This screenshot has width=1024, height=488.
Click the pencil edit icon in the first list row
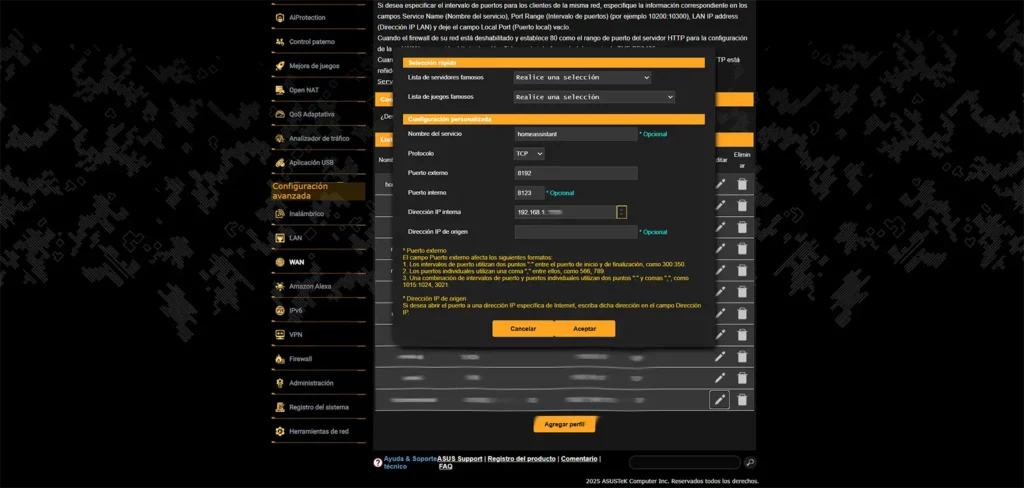720,184
